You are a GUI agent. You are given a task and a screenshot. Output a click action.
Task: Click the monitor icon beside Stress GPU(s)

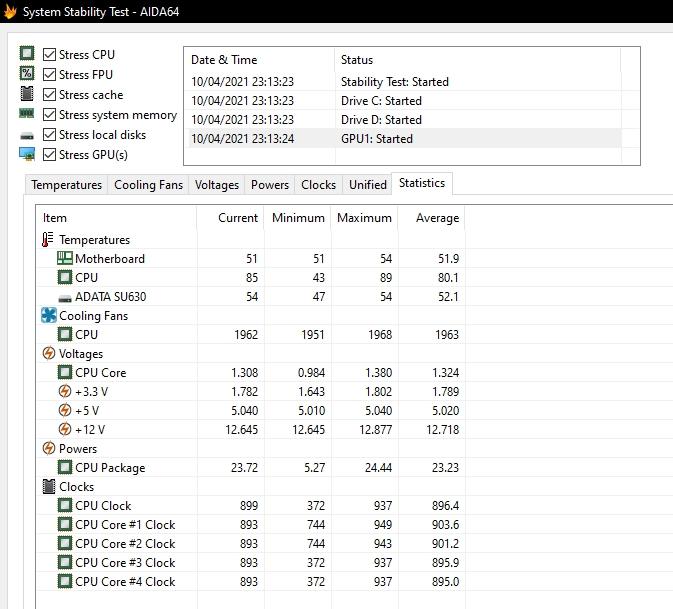tap(27, 154)
